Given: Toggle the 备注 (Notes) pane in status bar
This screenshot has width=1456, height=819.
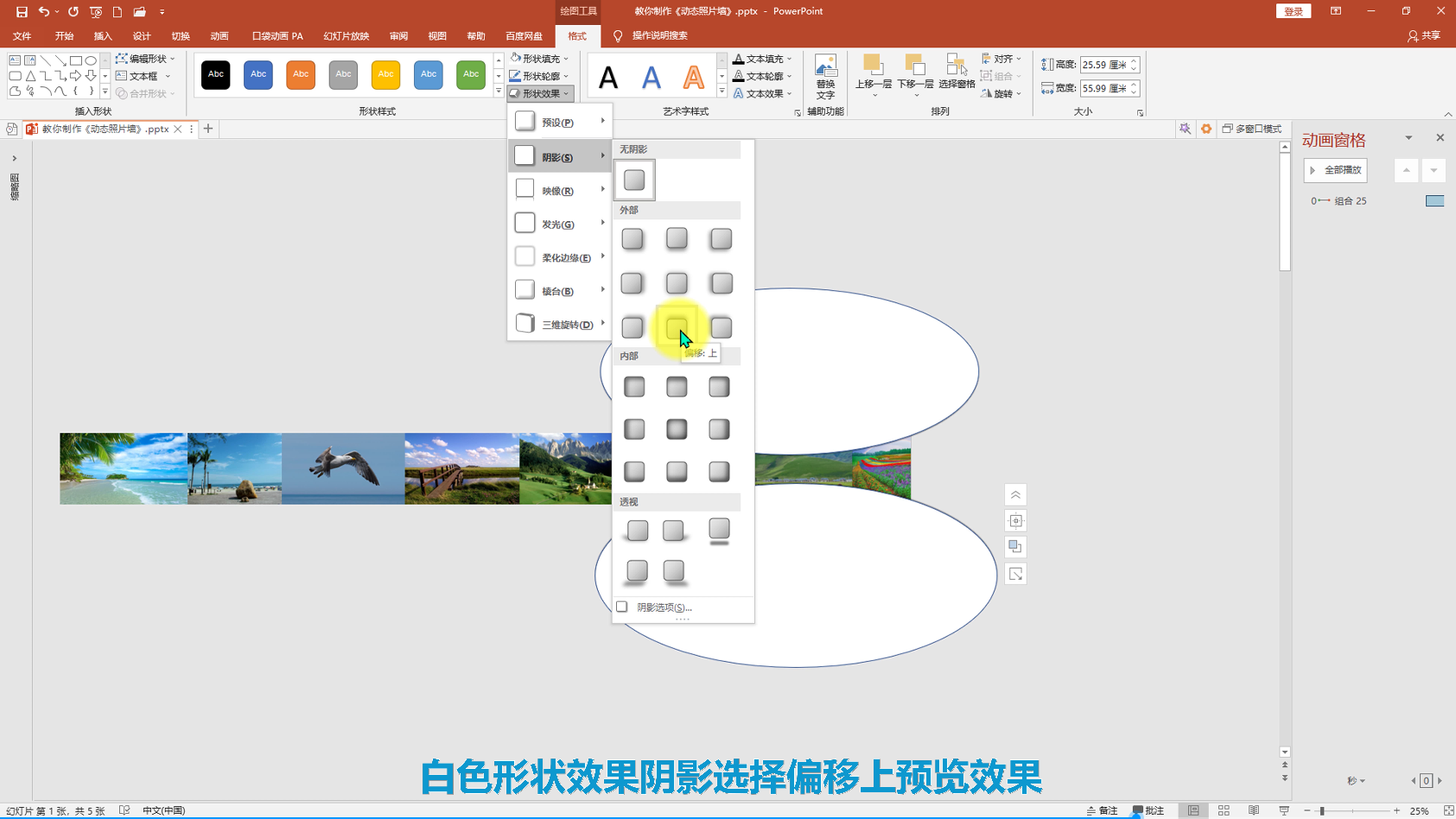Looking at the screenshot, I should point(1103,810).
